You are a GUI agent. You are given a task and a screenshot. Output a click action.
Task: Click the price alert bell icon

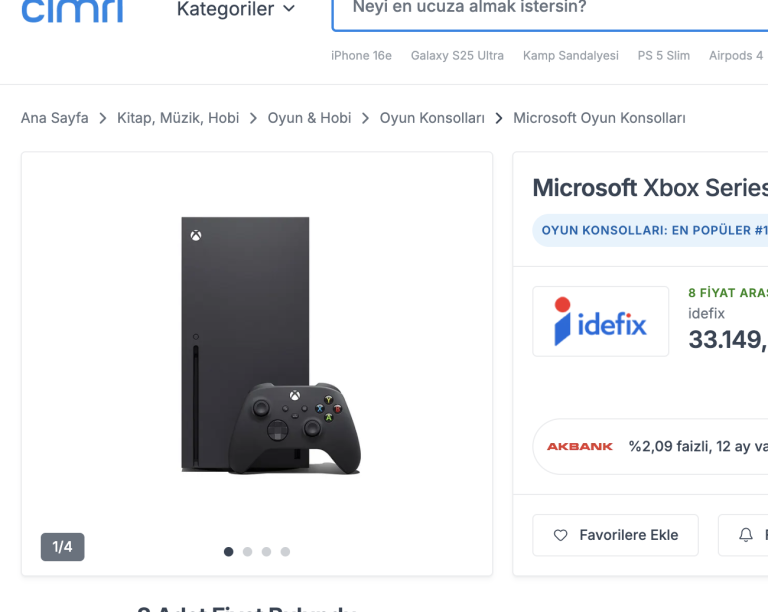click(x=745, y=535)
